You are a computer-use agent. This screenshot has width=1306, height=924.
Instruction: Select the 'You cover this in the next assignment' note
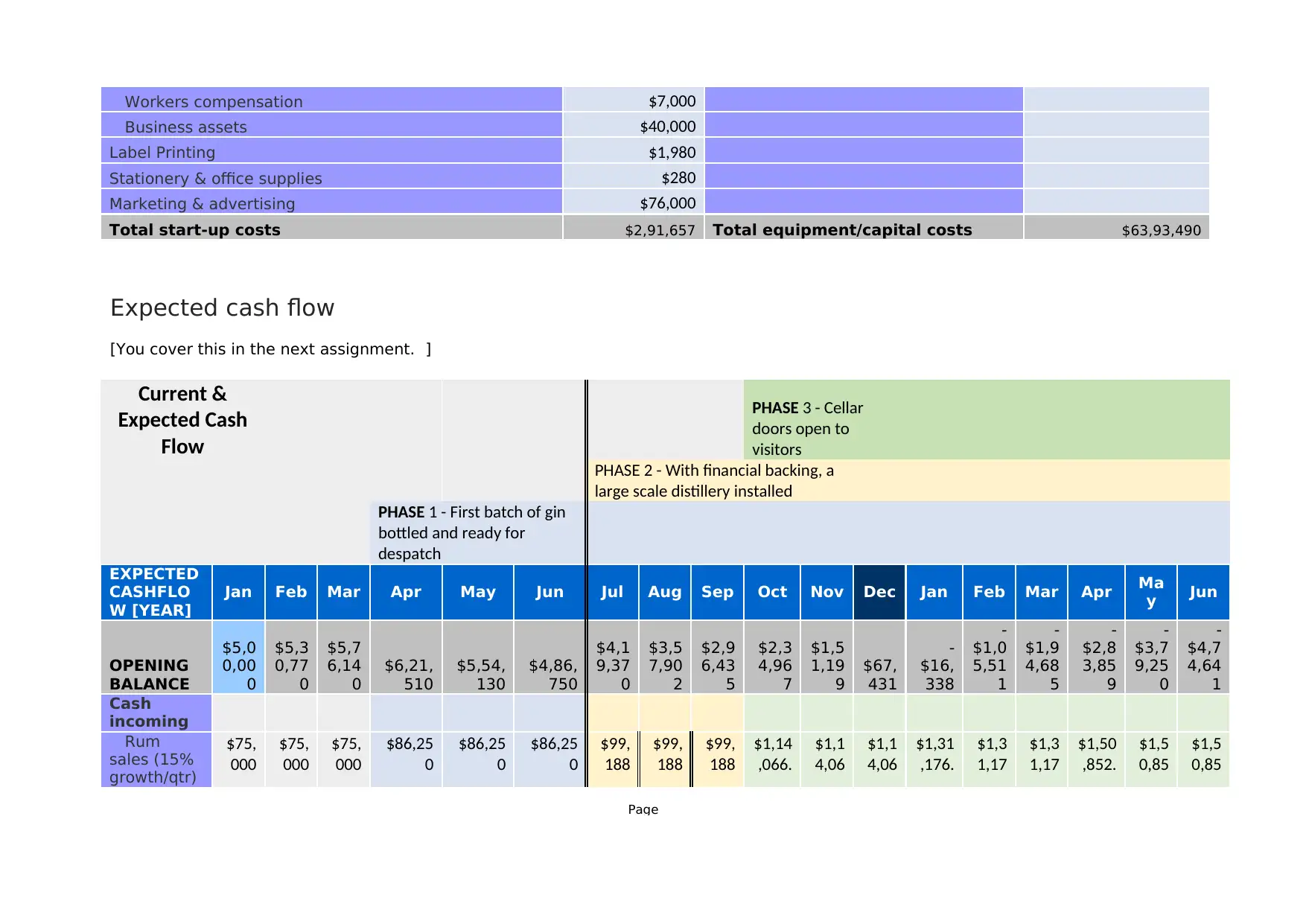(x=270, y=349)
